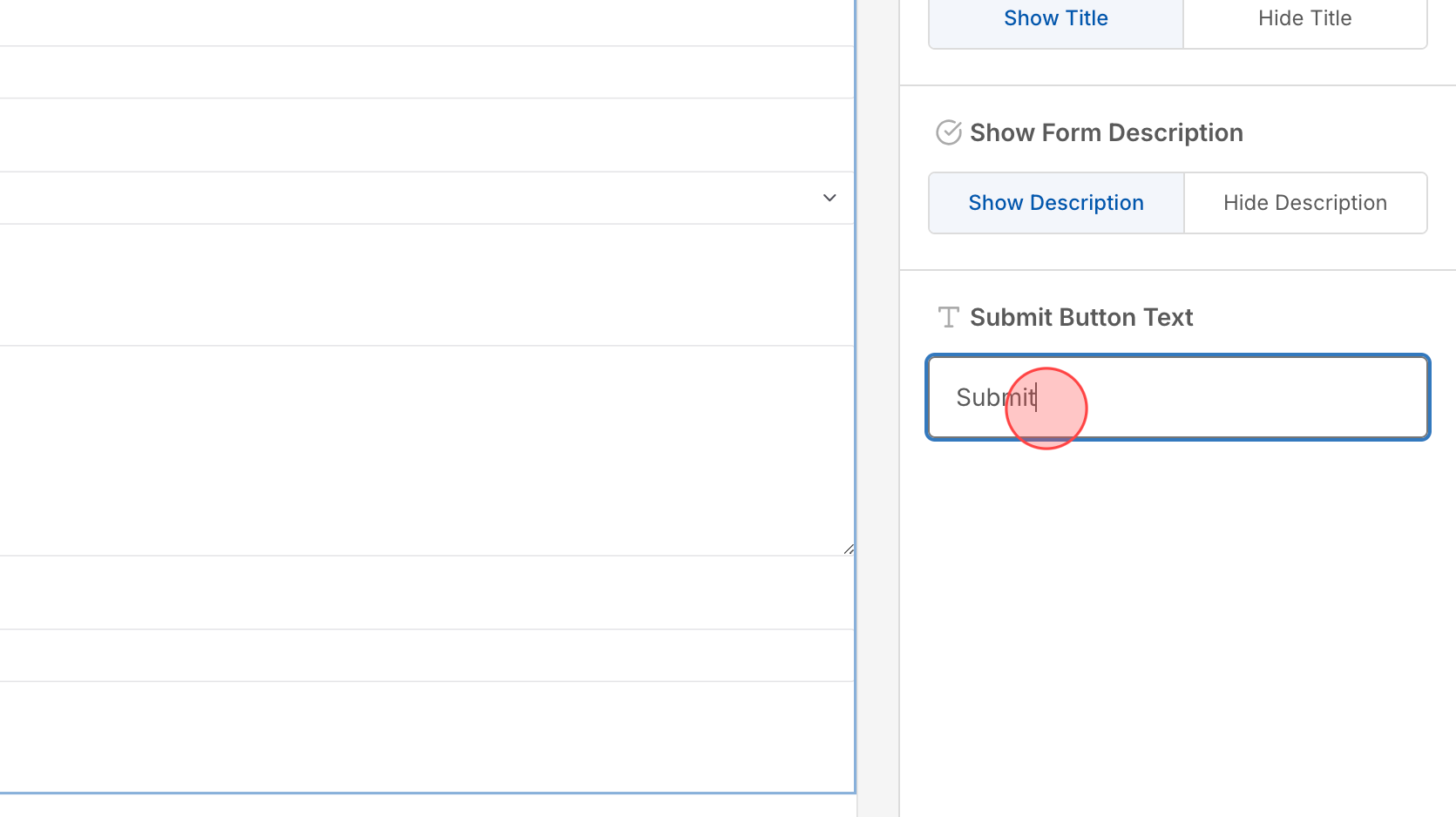Click the settings panel area below the Submit field
This screenshot has width=1456, height=817.
1176,610
